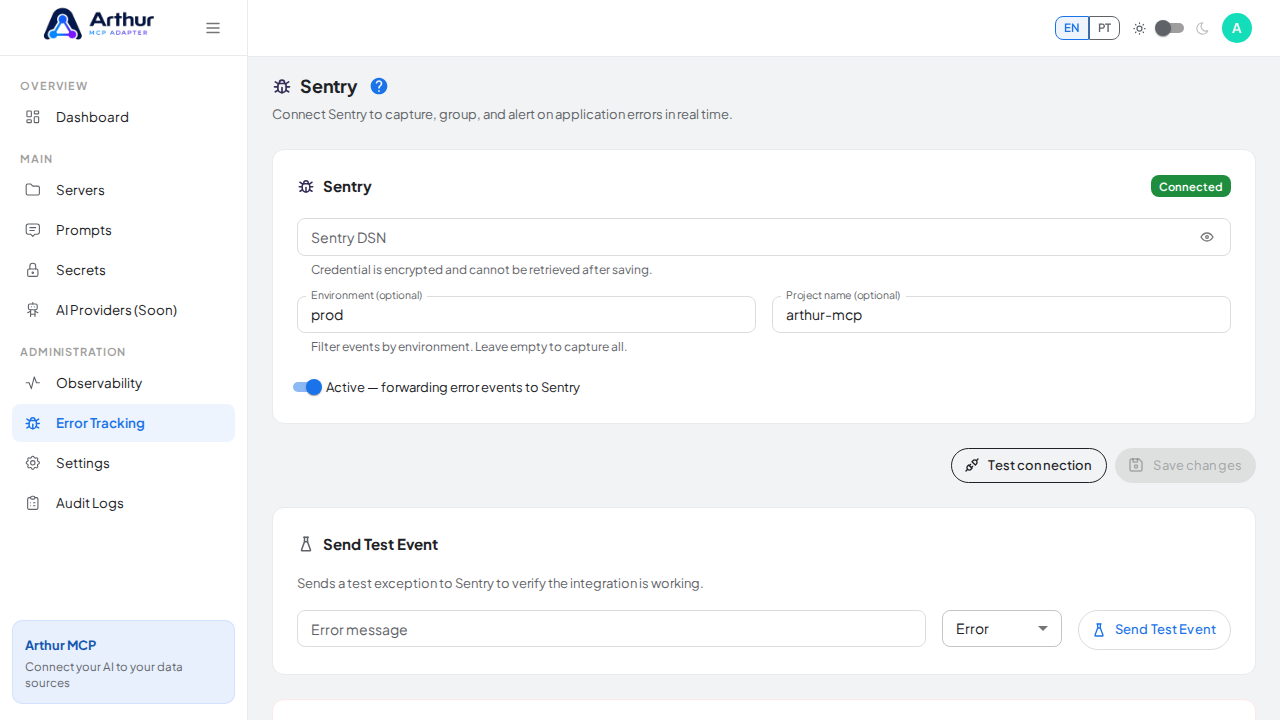
Task: Click the Send Test Event button
Action: pos(1154,630)
